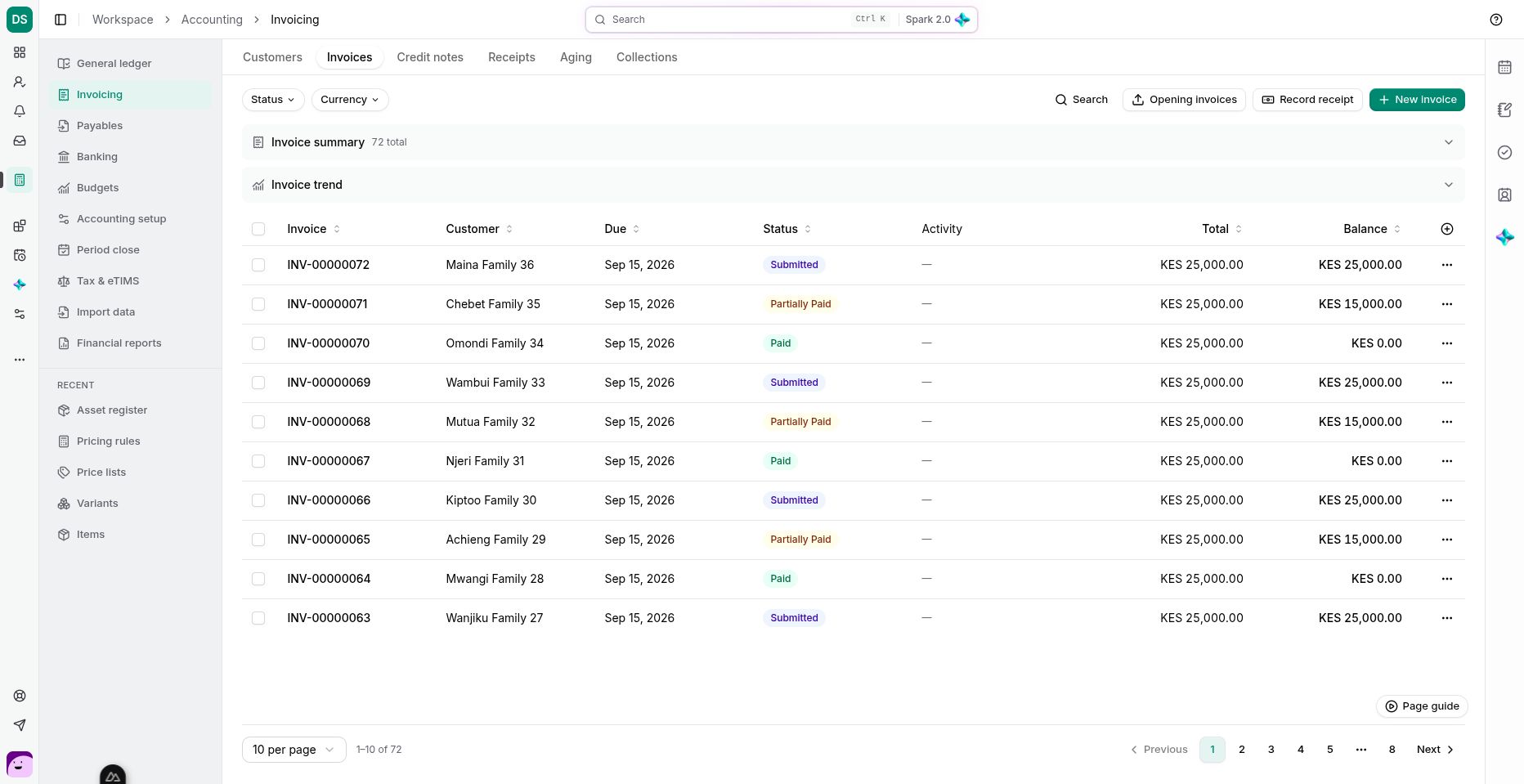Click Accounting in the breadcrumb
The width and height of the screenshot is (1524, 784).
(212, 20)
